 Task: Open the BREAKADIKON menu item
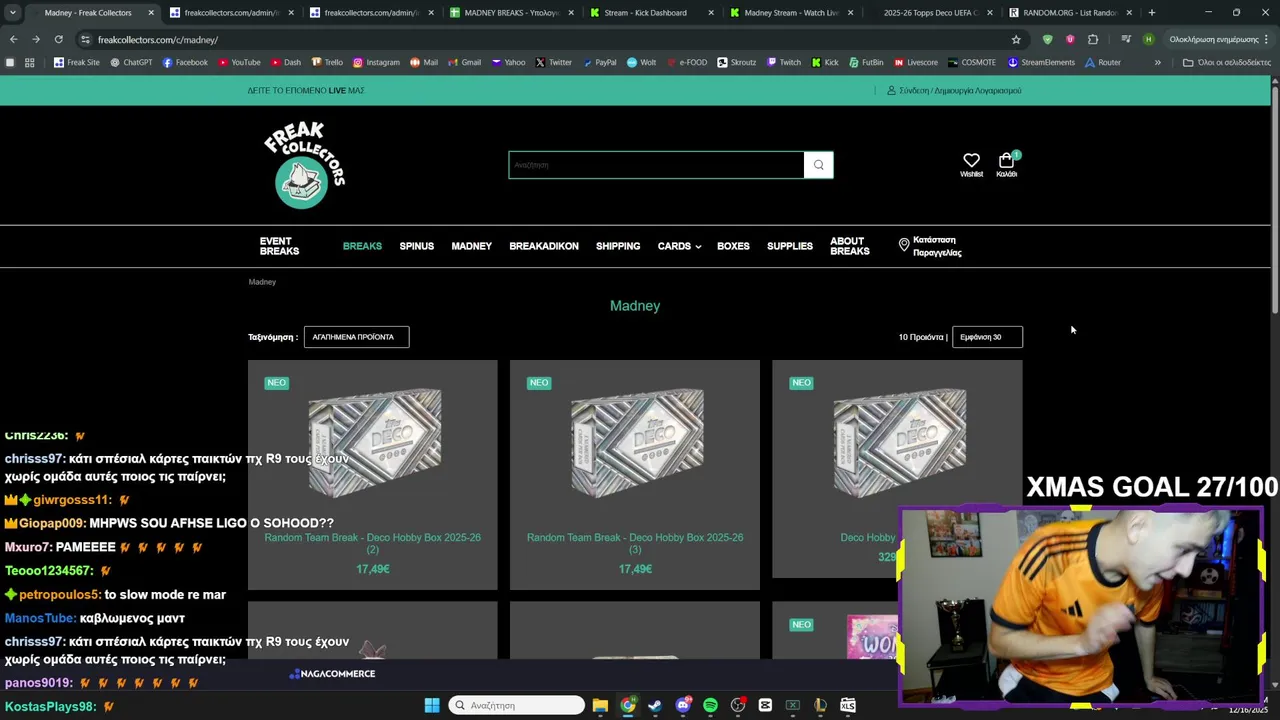[x=544, y=246]
